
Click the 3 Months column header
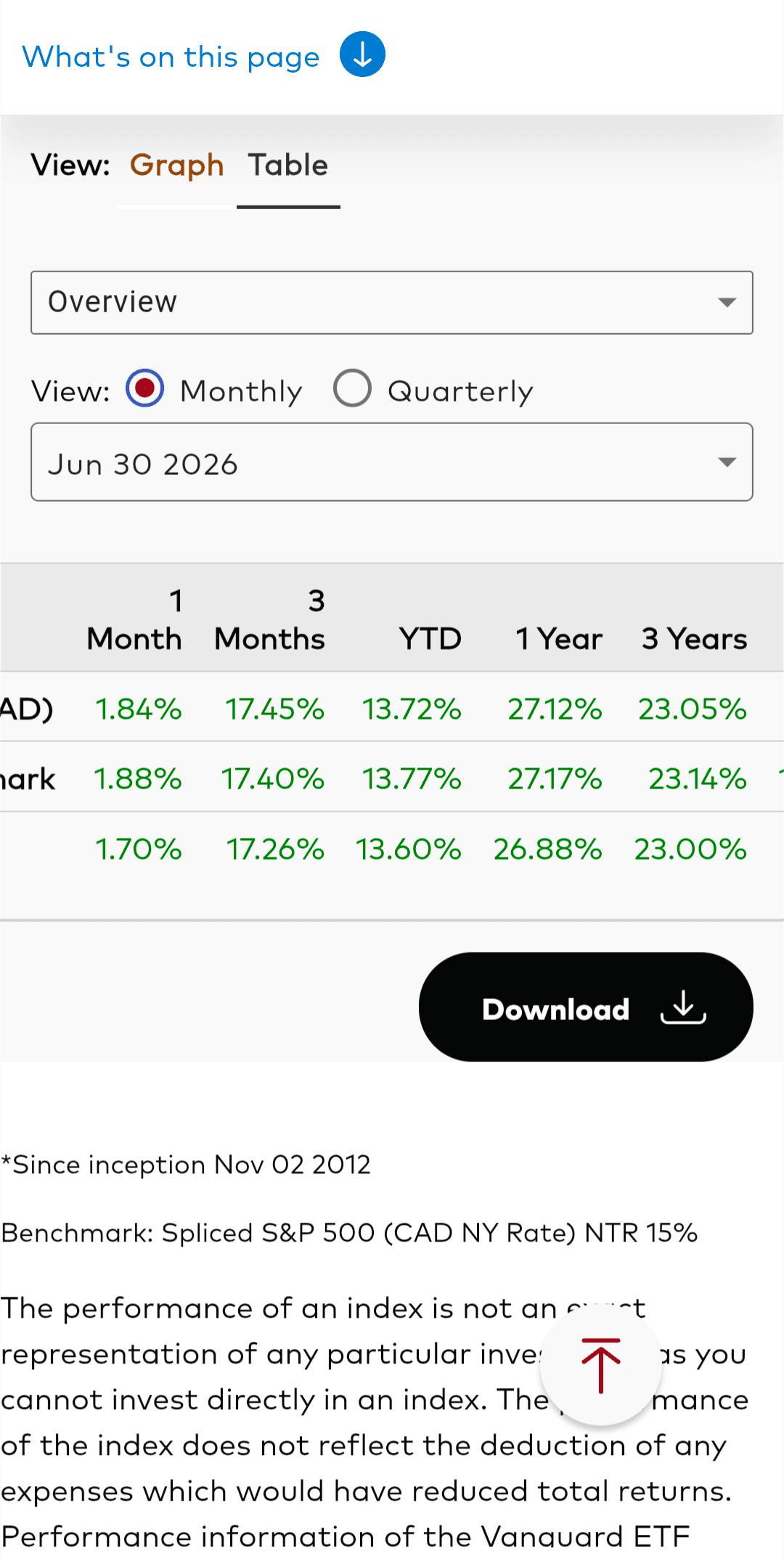point(270,620)
